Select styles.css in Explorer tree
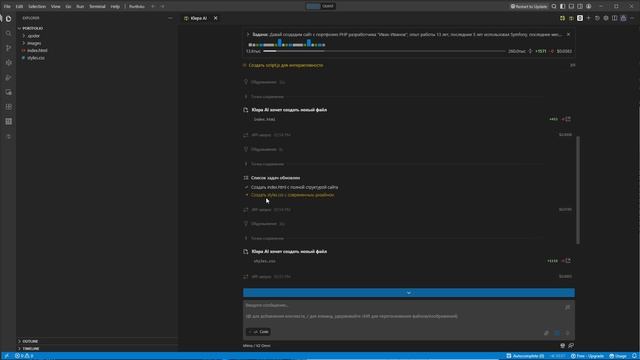Screen dimensions: 640x360 (x=36, y=58)
